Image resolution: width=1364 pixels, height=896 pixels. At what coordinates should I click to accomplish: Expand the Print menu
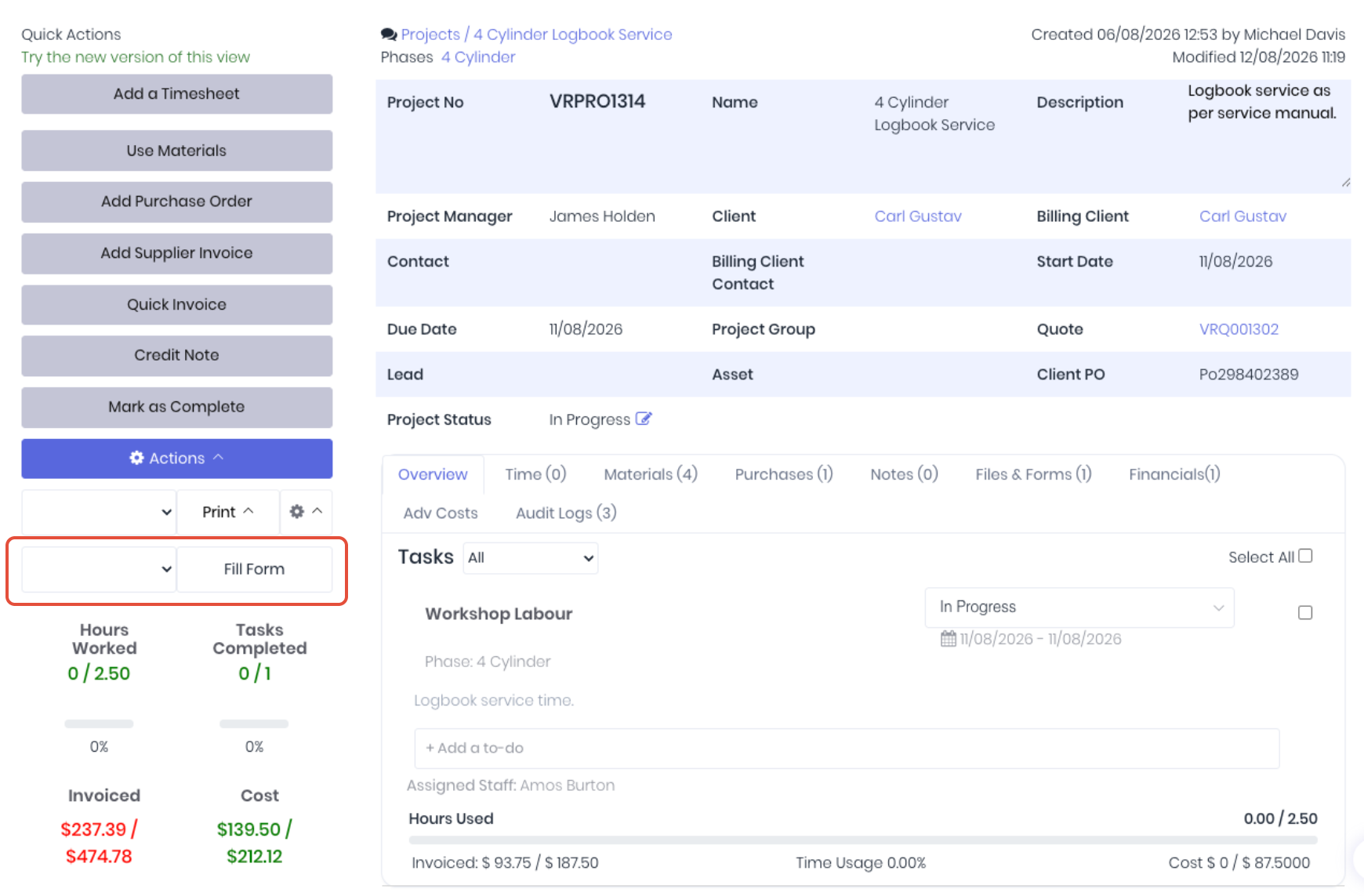[x=228, y=512]
